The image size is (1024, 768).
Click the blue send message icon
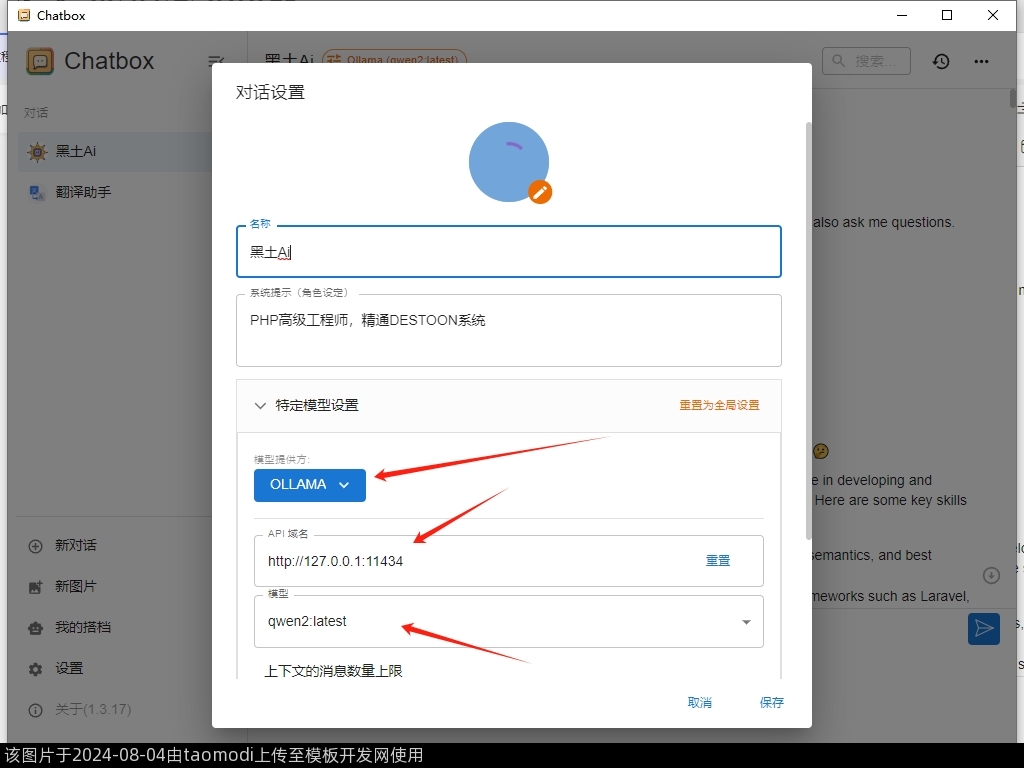[x=984, y=628]
